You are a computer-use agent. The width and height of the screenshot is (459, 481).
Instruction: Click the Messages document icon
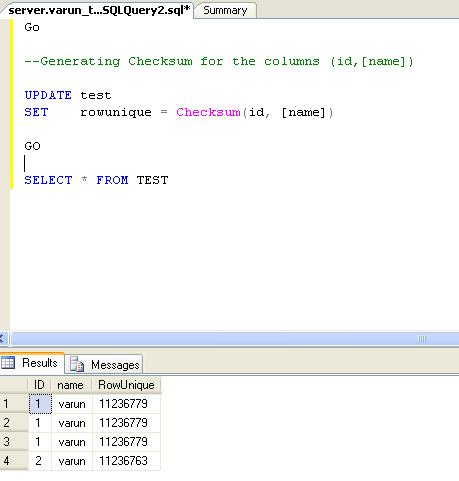[77, 364]
